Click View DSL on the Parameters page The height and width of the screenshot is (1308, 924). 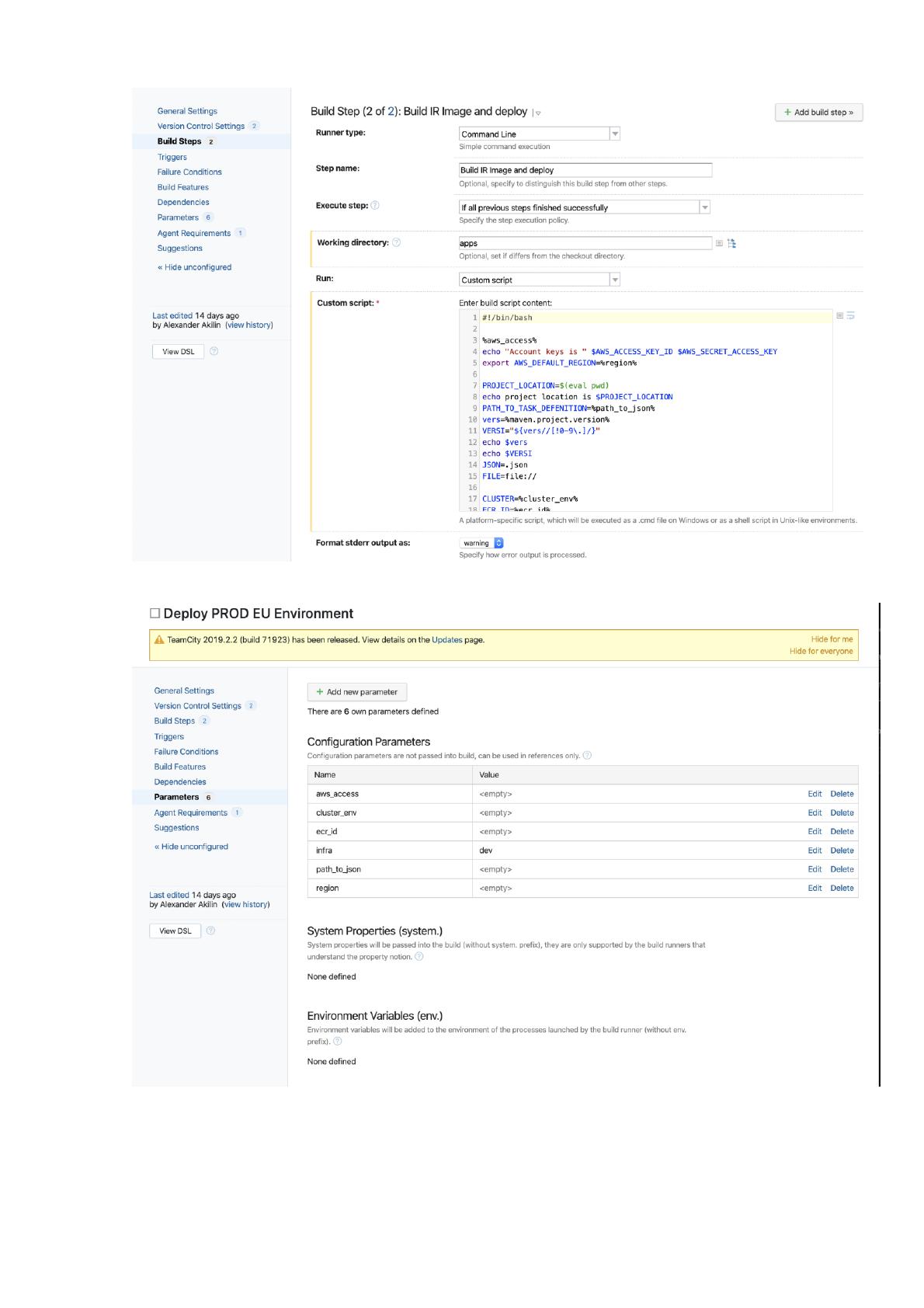click(x=175, y=931)
